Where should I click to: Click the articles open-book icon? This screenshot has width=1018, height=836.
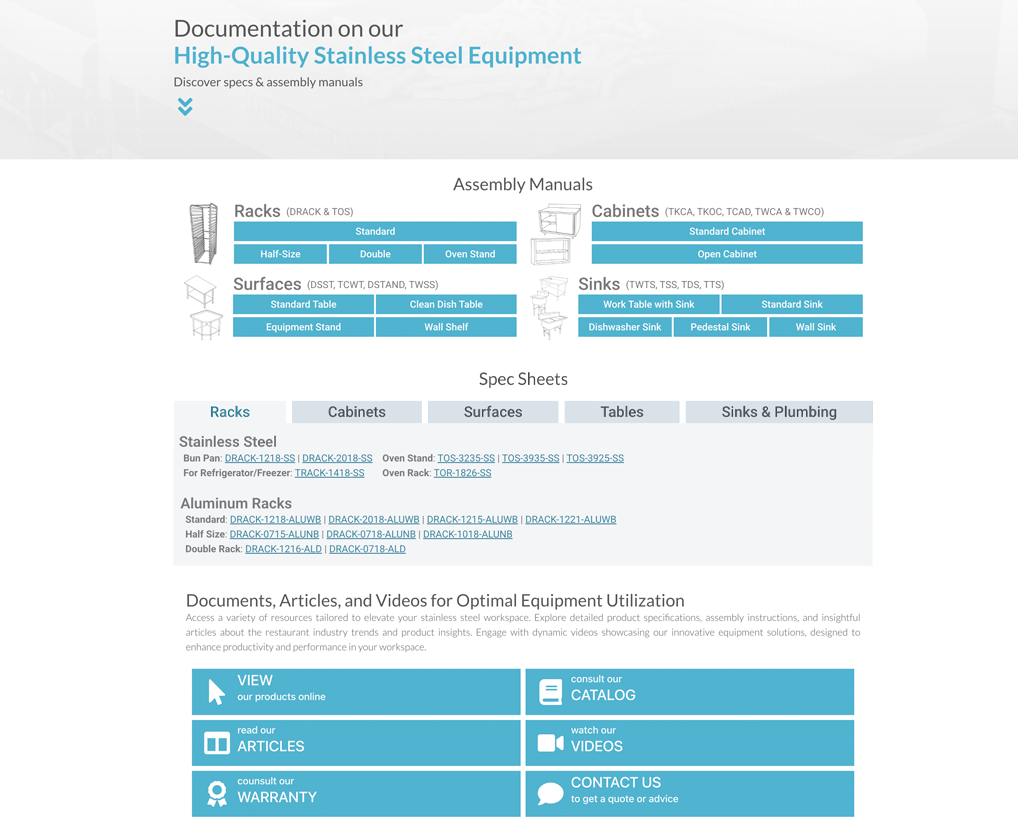point(216,743)
